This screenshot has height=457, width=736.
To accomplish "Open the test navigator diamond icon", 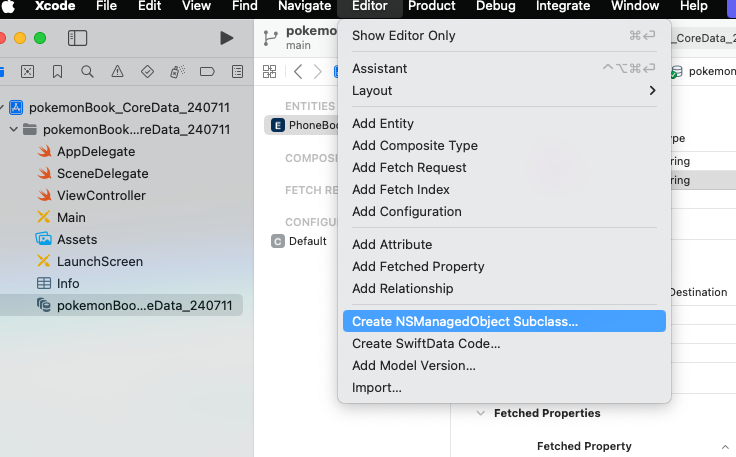I will click(x=147, y=71).
